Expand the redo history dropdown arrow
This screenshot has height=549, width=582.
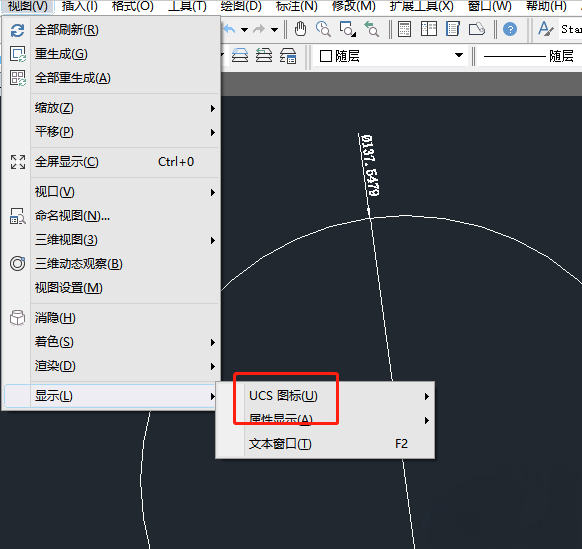click(274, 30)
